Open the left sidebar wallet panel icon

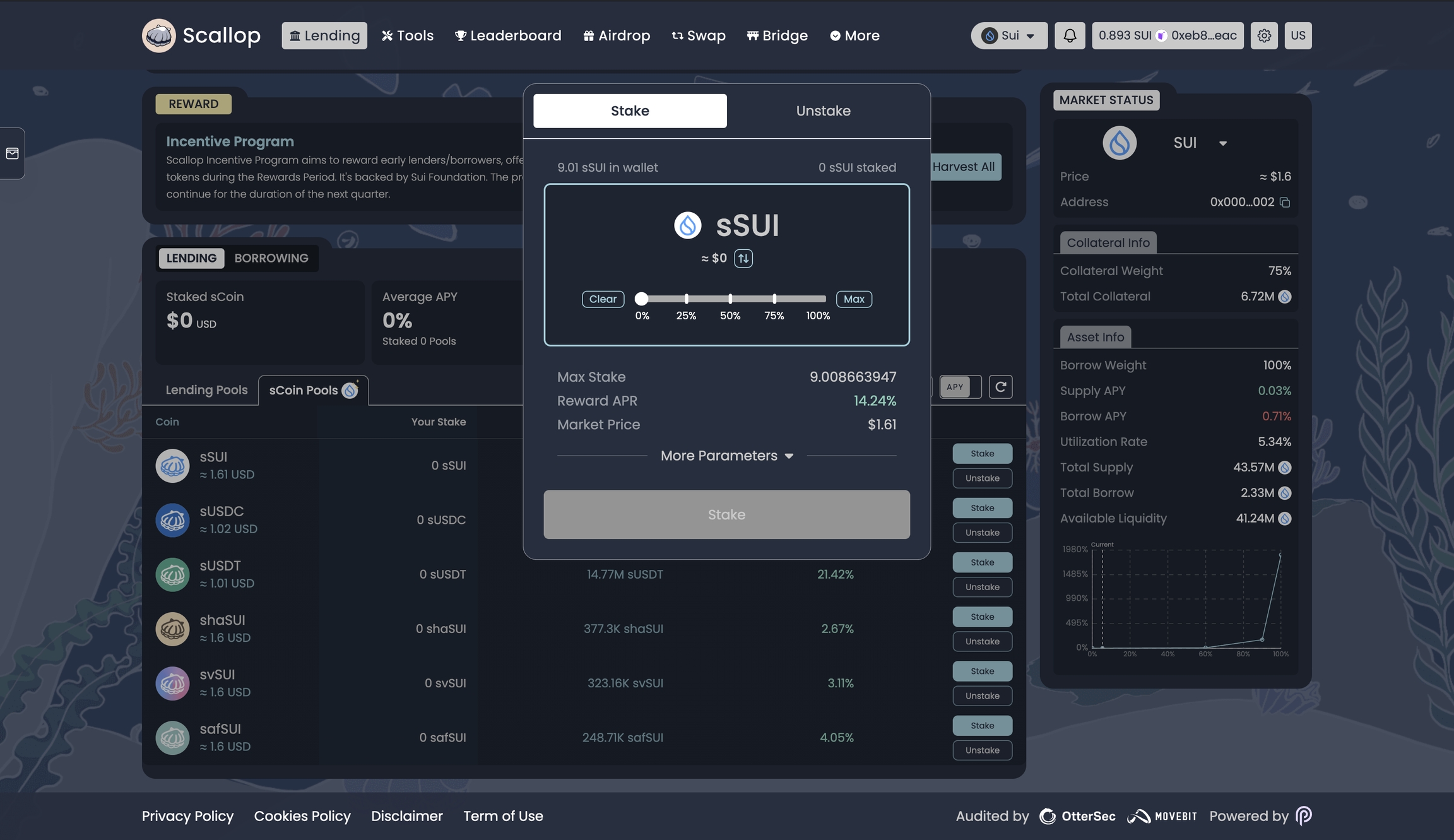[12, 153]
